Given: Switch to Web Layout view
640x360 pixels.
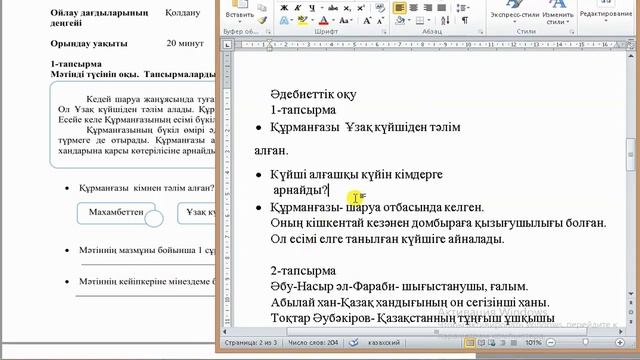Looking at the screenshot, I should point(492,342).
